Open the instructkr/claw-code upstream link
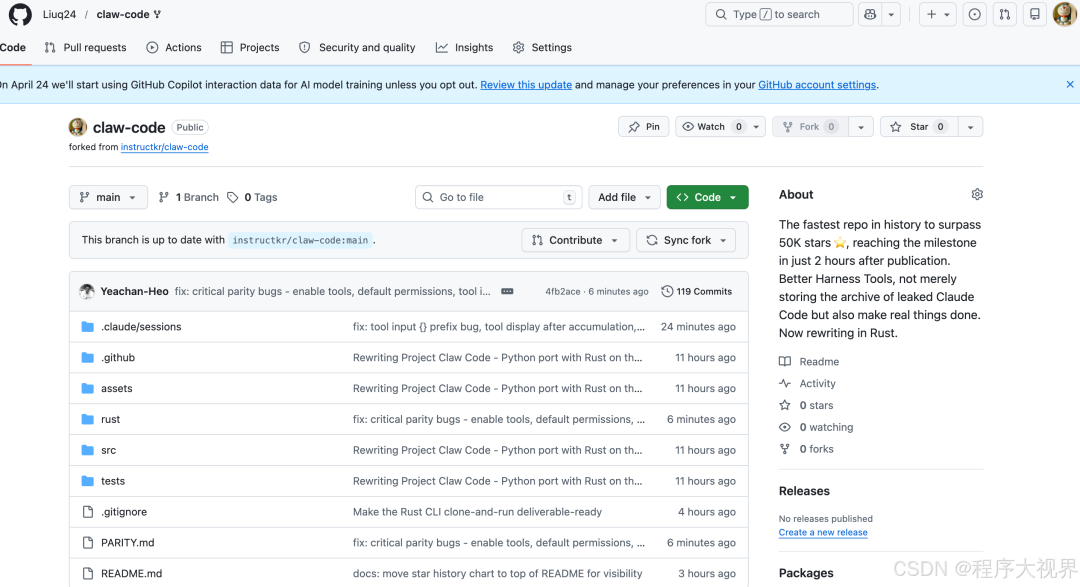This screenshot has width=1080, height=587. (x=164, y=147)
